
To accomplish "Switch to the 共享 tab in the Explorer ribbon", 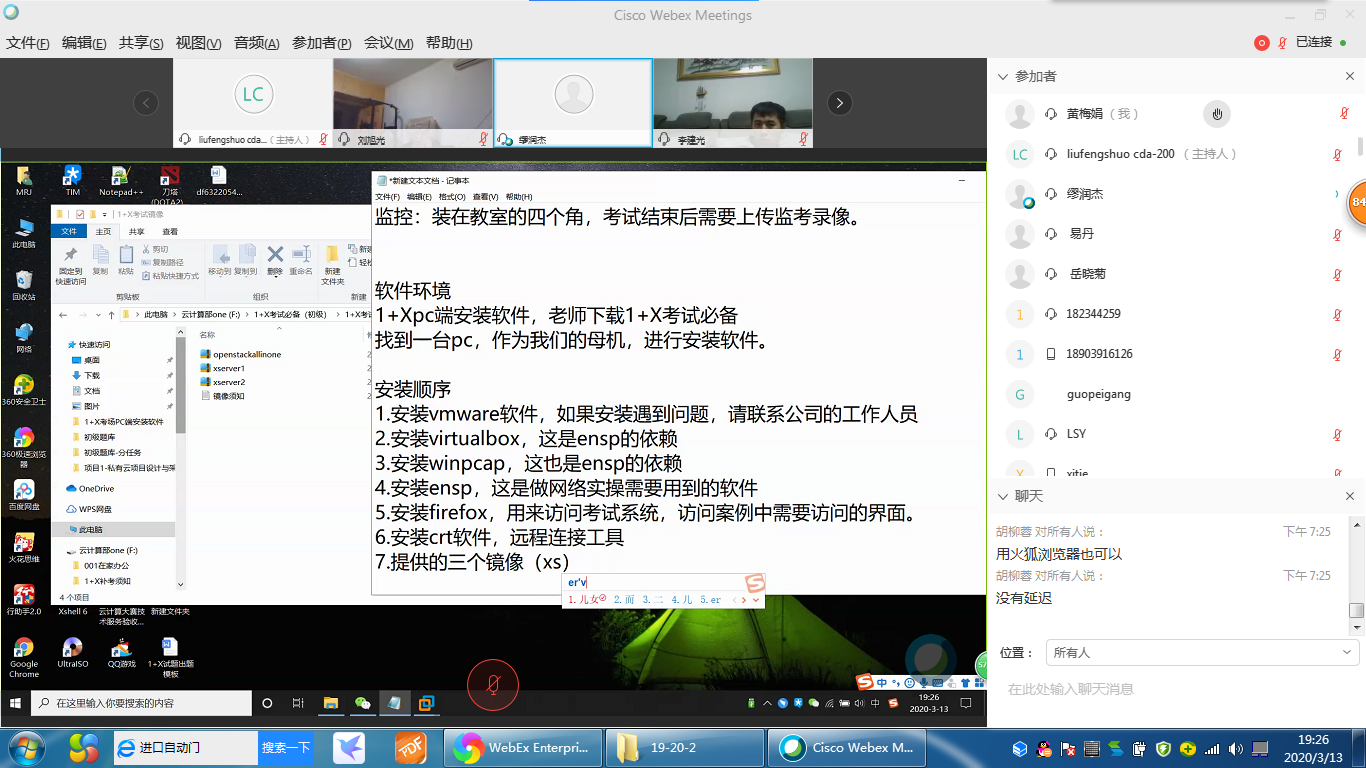I will tap(136, 231).
